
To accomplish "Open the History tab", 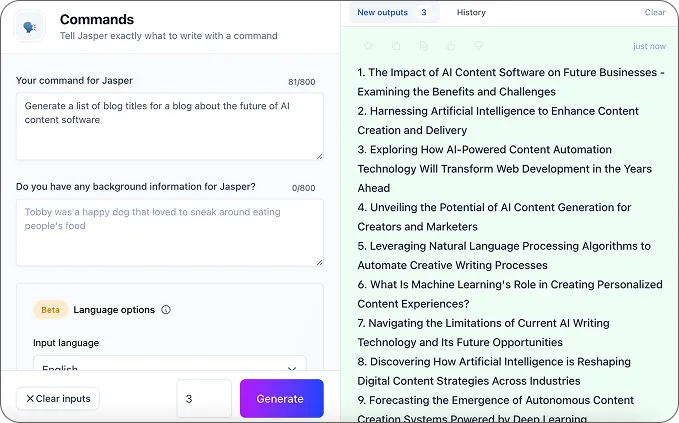I will point(471,13).
